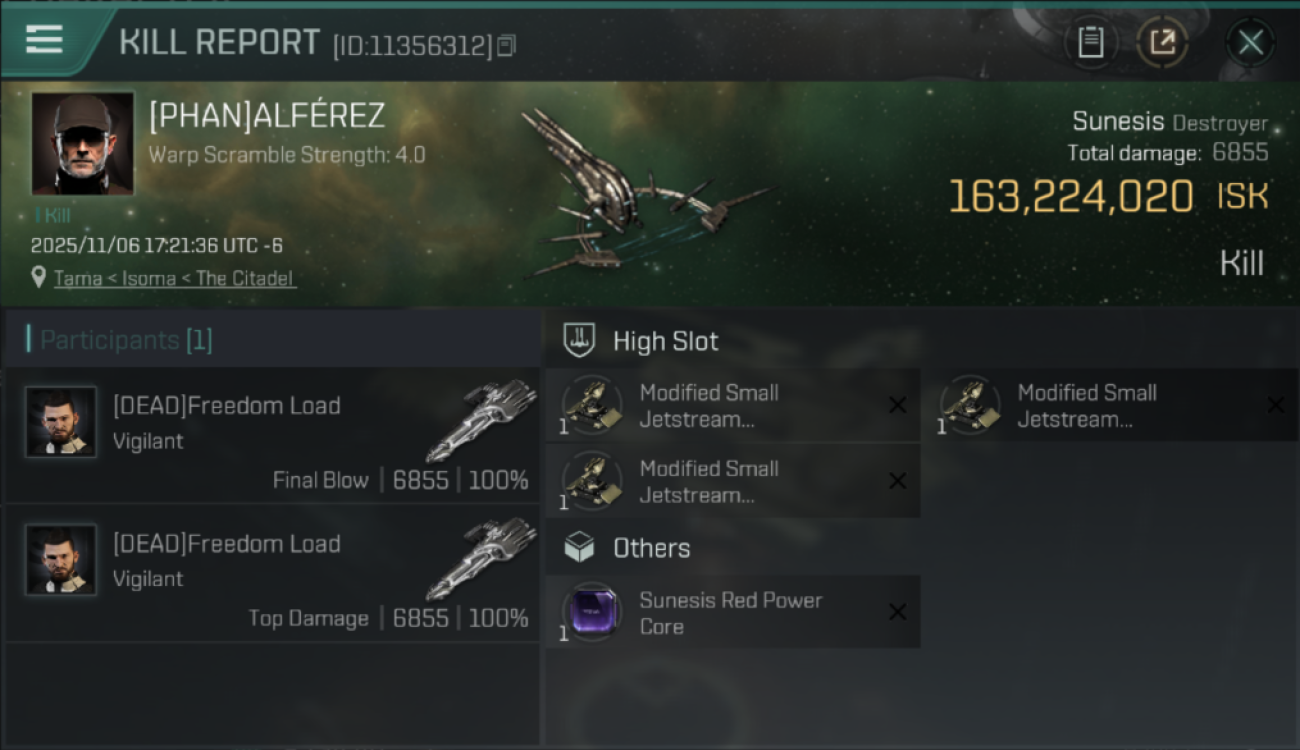Copy the kill report ID
Image resolution: width=1300 pixels, height=750 pixels.
point(506,45)
